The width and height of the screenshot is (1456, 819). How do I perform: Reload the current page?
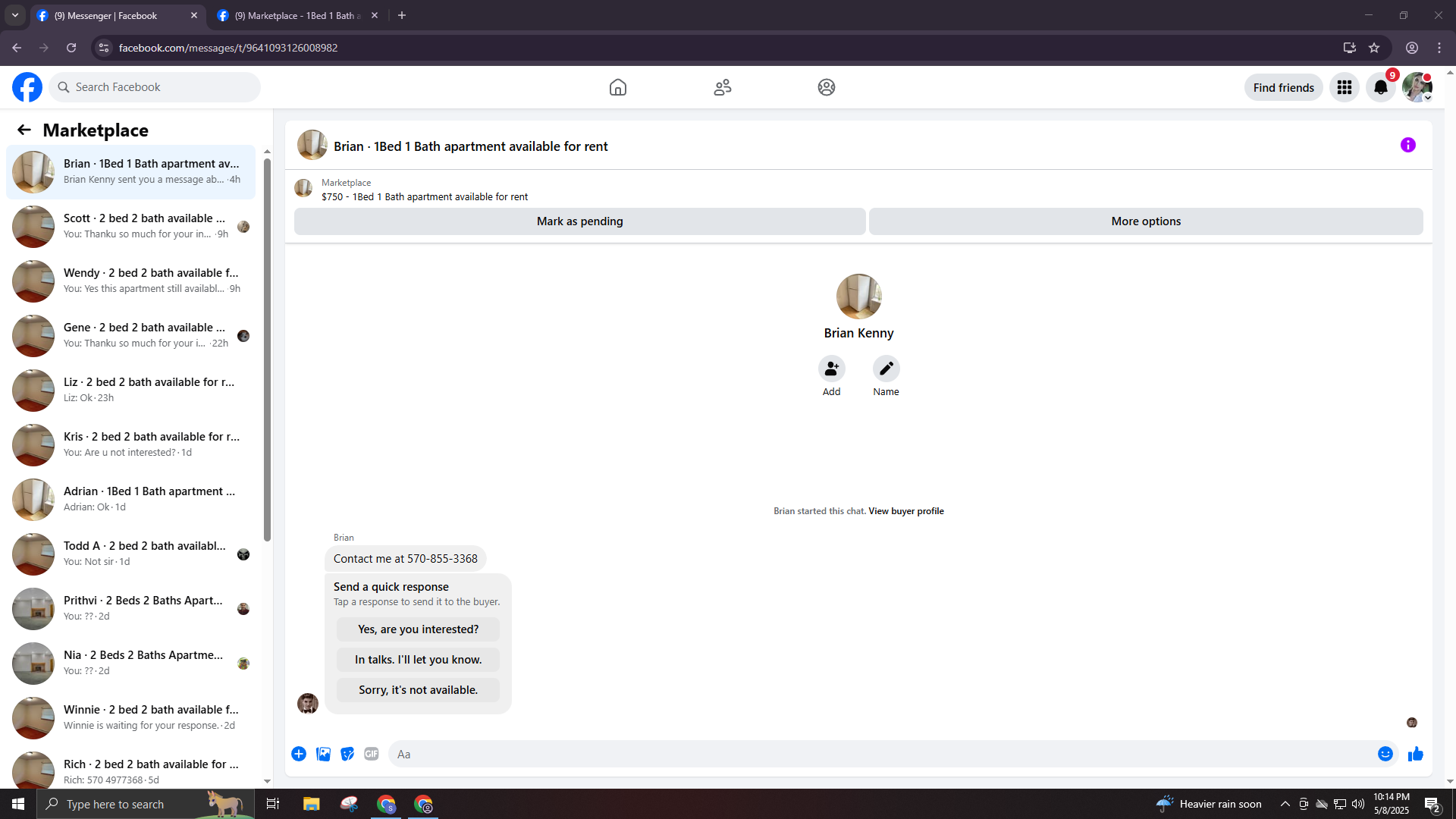click(x=71, y=48)
